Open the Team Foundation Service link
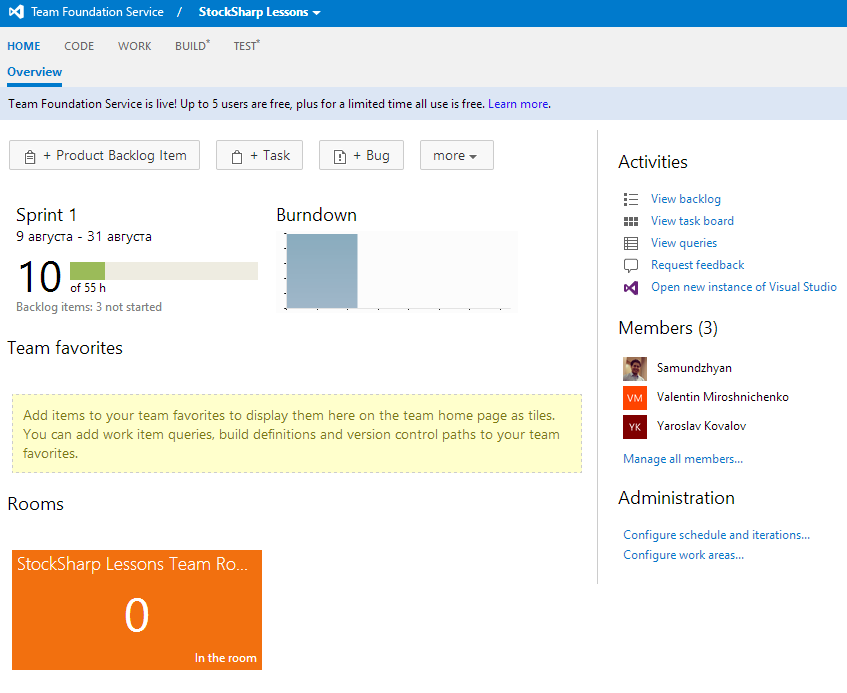The image size is (847, 693). (97, 12)
